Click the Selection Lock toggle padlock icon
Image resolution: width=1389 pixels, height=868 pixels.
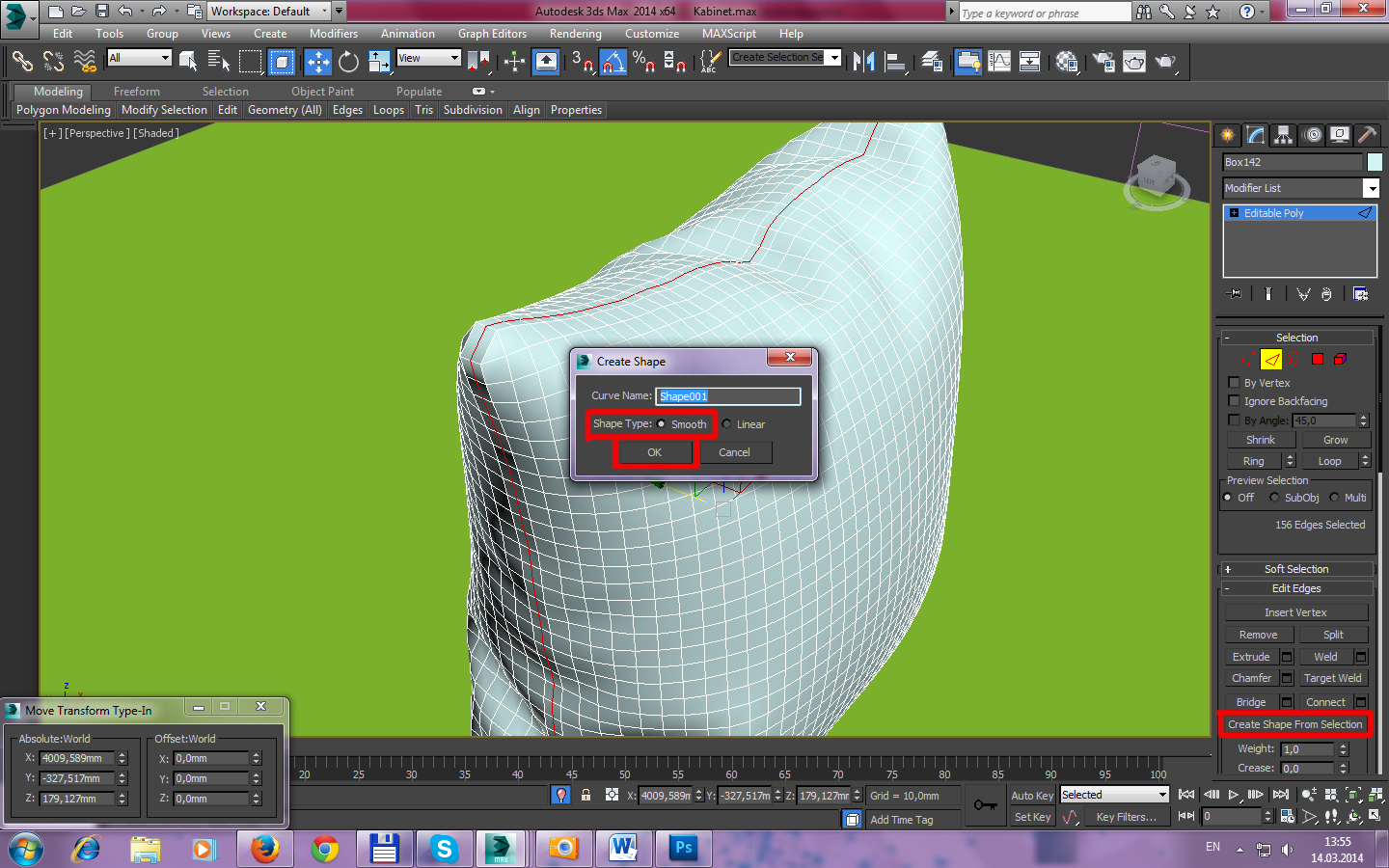[x=586, y=796]
